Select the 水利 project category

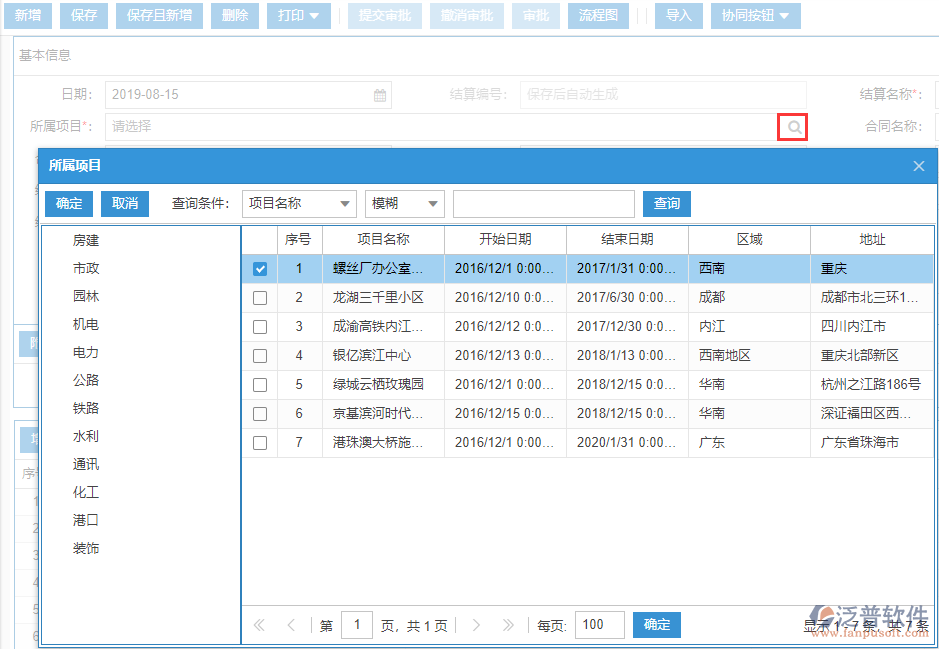[88, 435]
